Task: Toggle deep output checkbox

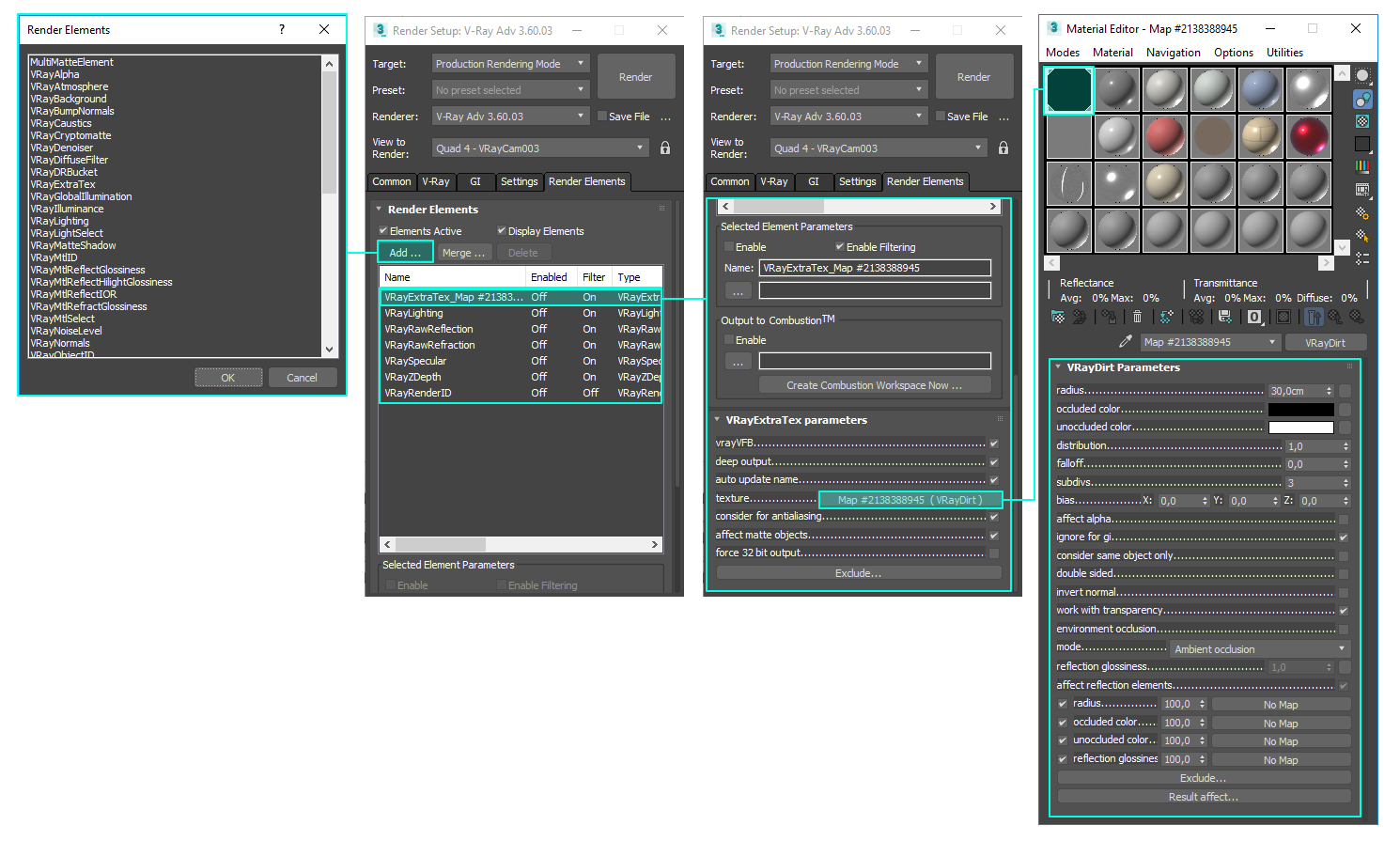Action: [994, 461]
